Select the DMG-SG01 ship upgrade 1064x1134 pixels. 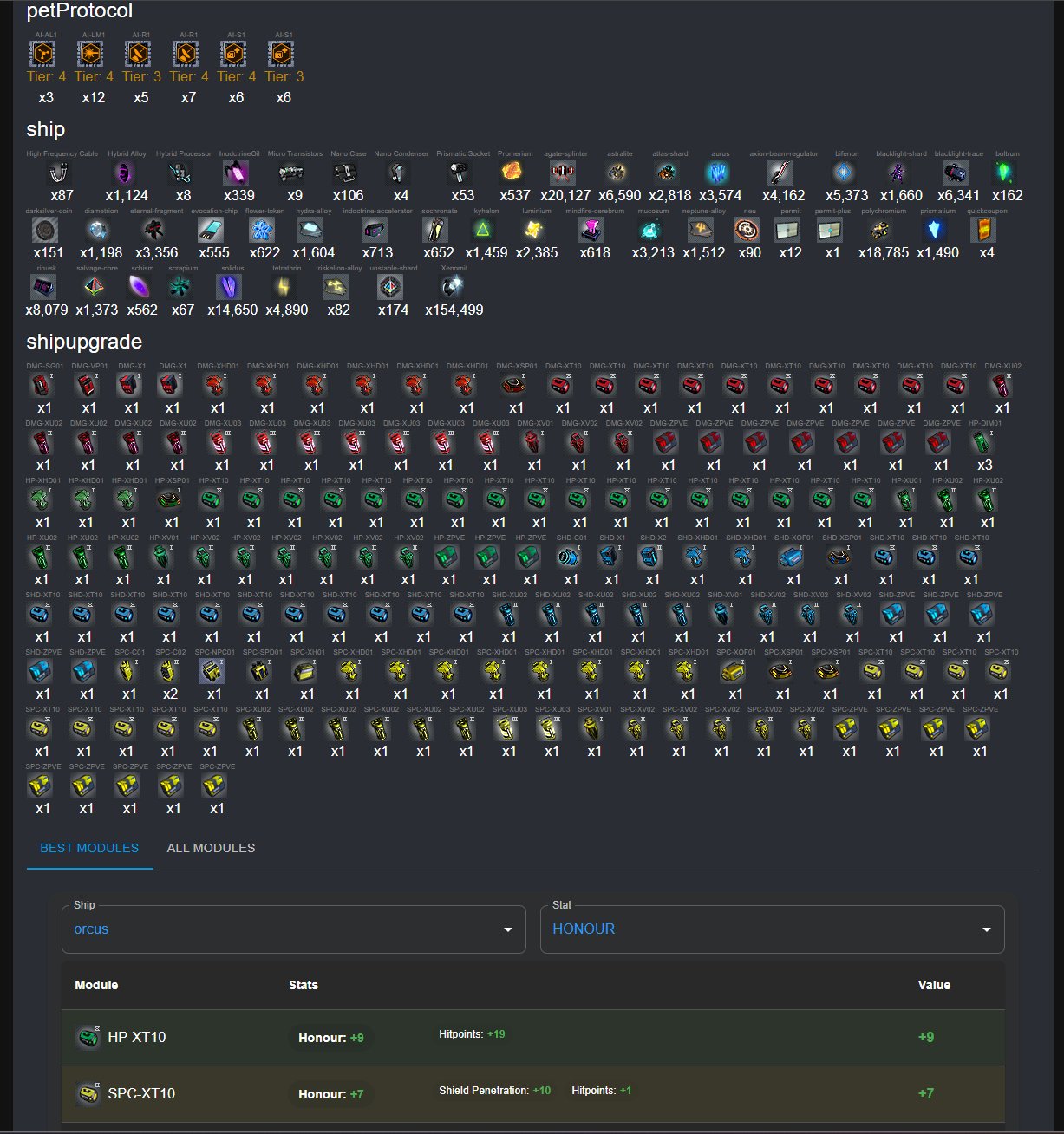coord(43,385)
